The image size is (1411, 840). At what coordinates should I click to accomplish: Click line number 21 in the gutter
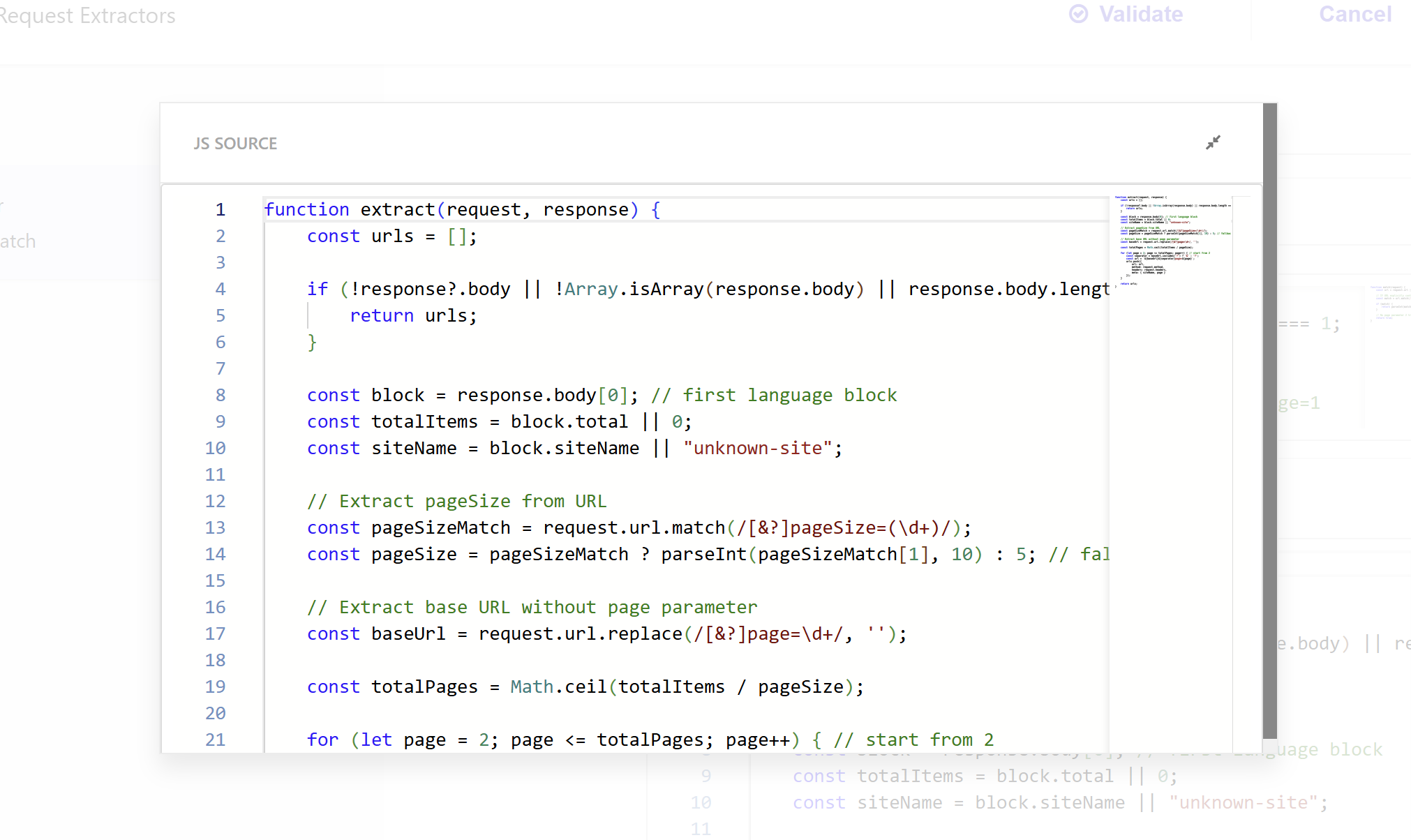(x=215, y=740)
